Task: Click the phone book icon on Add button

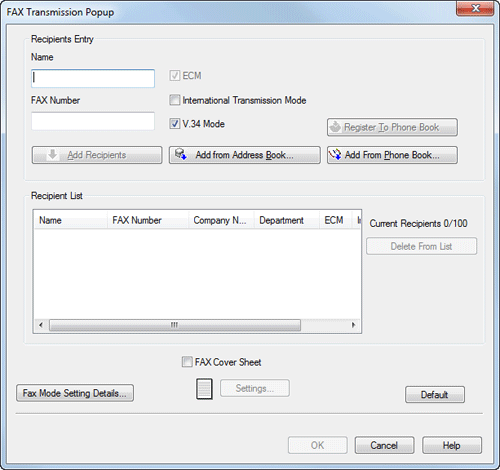Action: tap(335, 154)
